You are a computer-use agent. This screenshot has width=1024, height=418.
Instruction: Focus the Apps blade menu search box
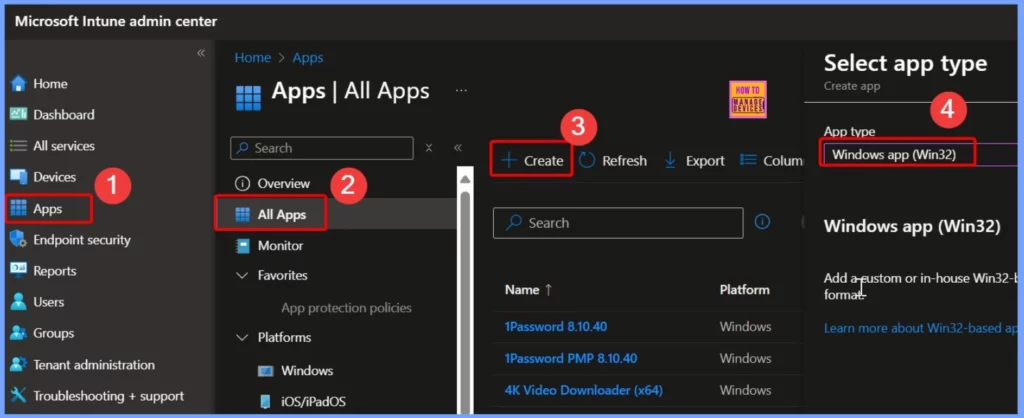tap(322, 148)
